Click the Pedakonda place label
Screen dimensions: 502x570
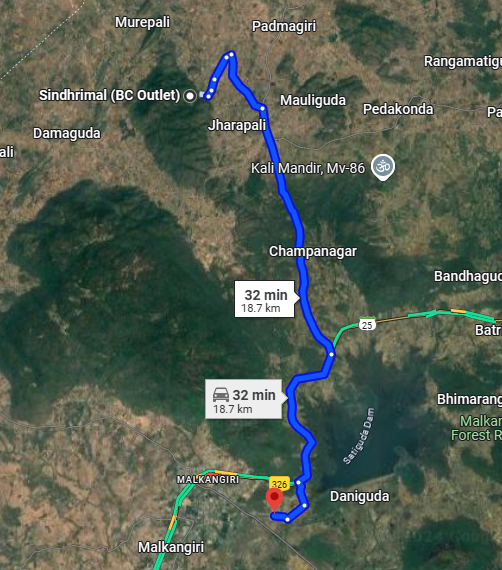point(398,109)
